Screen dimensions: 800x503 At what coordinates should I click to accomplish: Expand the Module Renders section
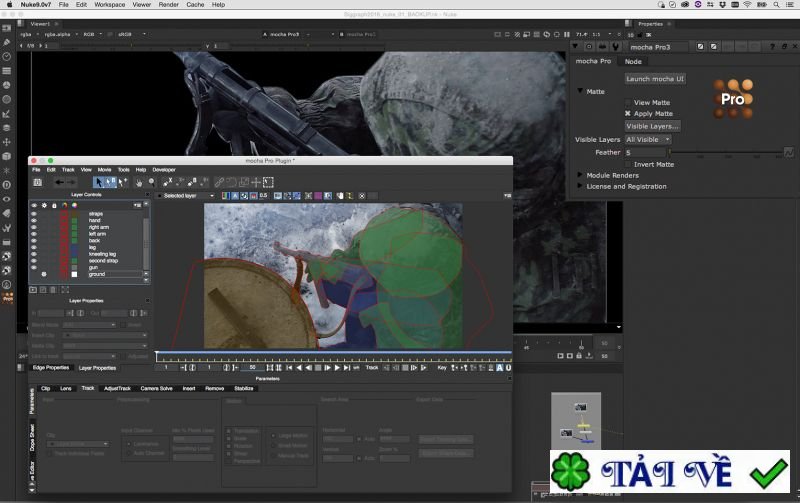point(580,175)
